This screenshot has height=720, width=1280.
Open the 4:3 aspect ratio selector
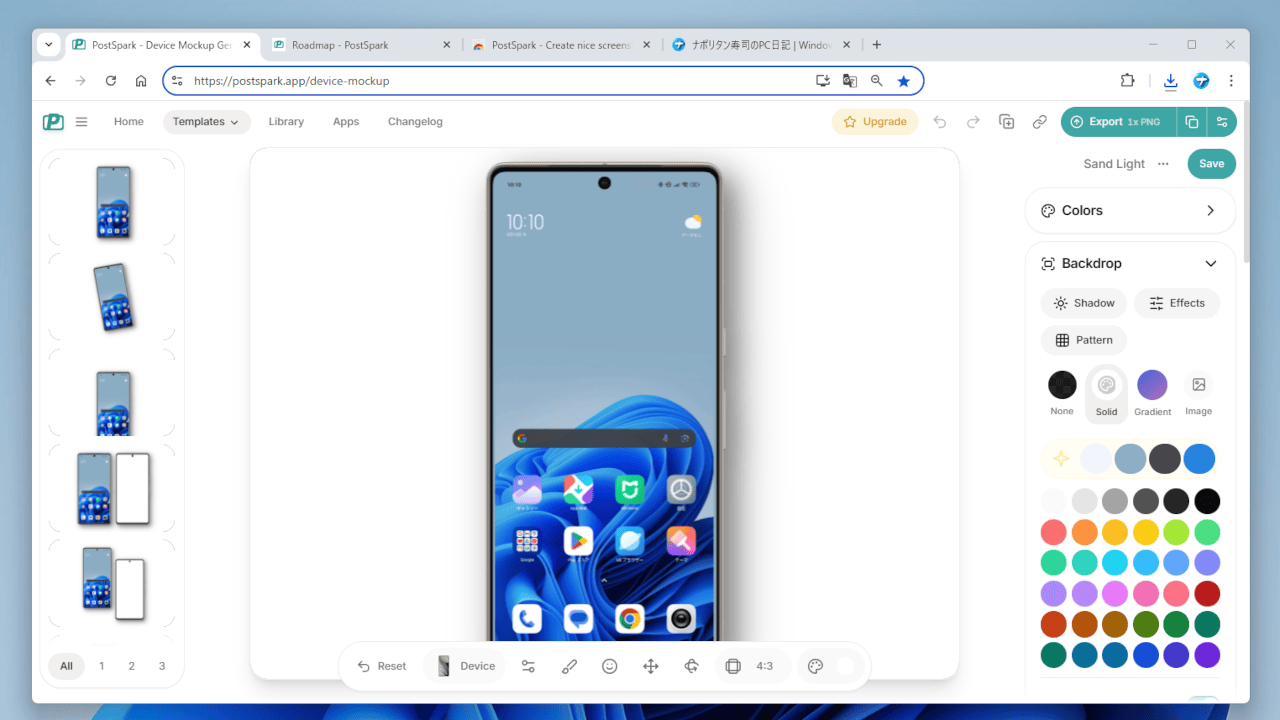[x=752, y=666]
